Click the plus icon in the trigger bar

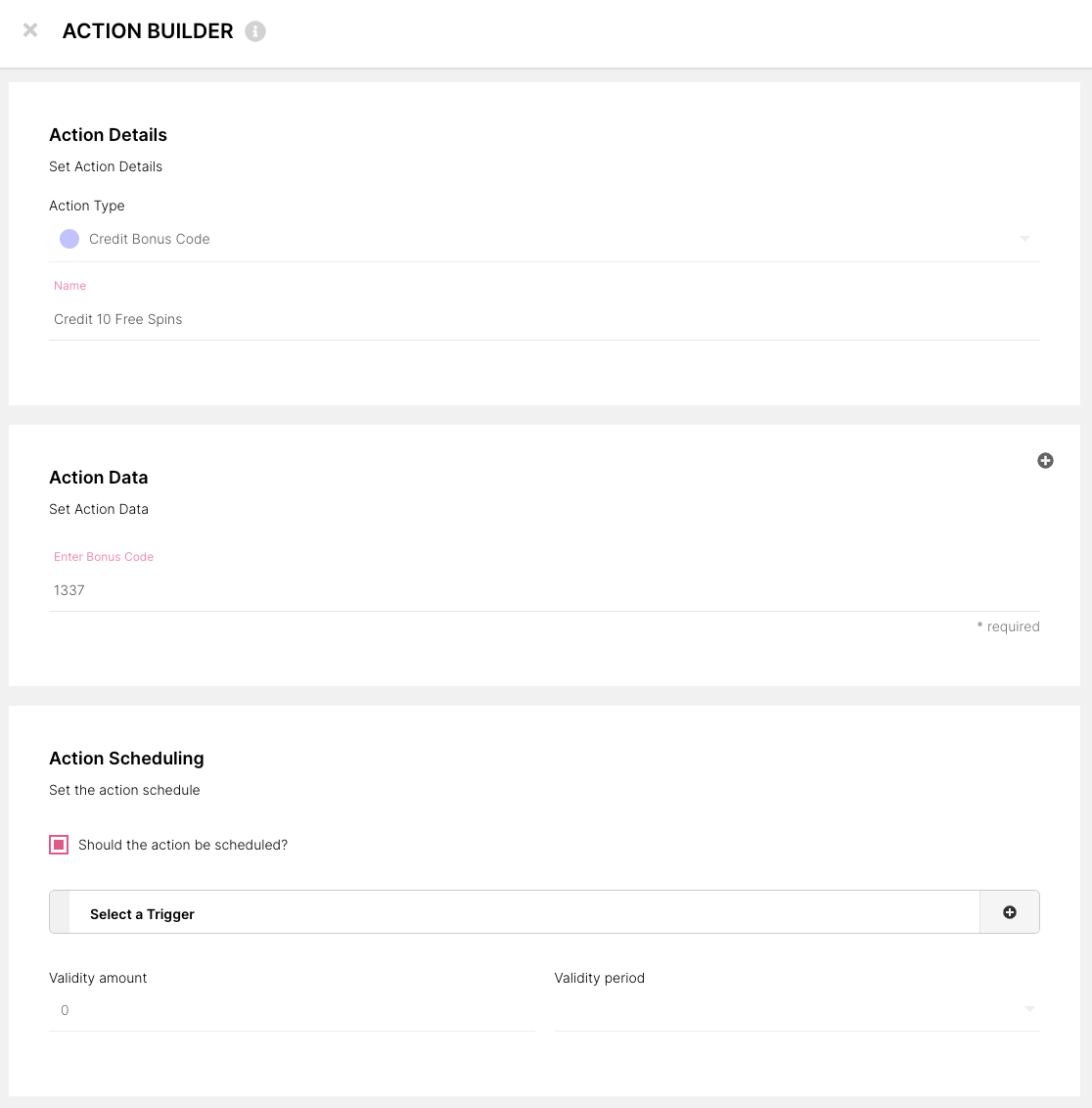click(1009, 912)
